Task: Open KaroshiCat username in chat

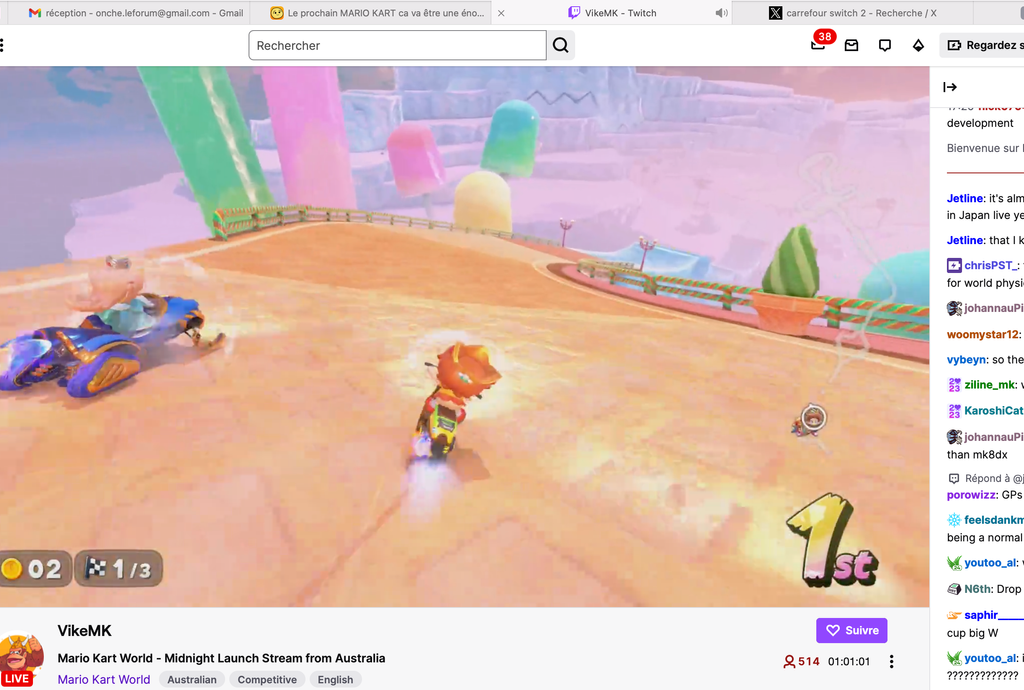Action: (x=994, y=411)
